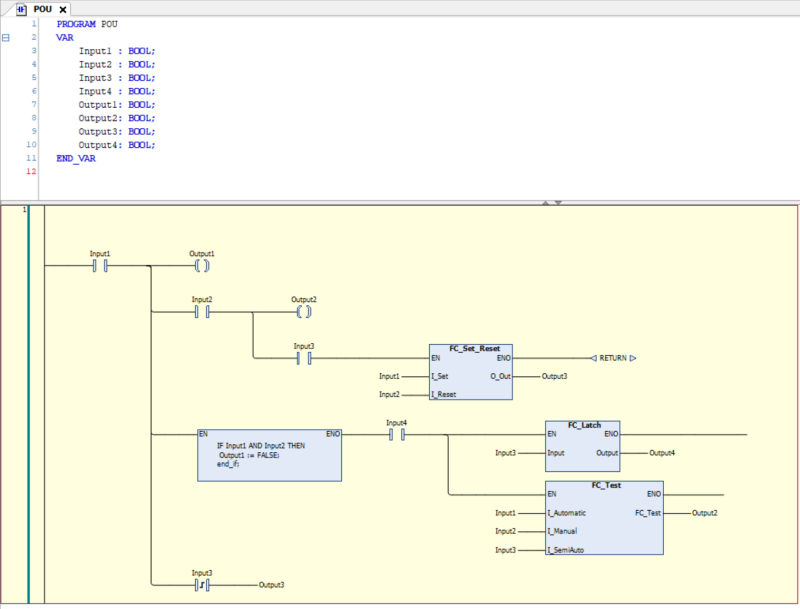Select the Input3 contact before FC_Set_Reset
The image size is (800, 609).
point(303,358)
